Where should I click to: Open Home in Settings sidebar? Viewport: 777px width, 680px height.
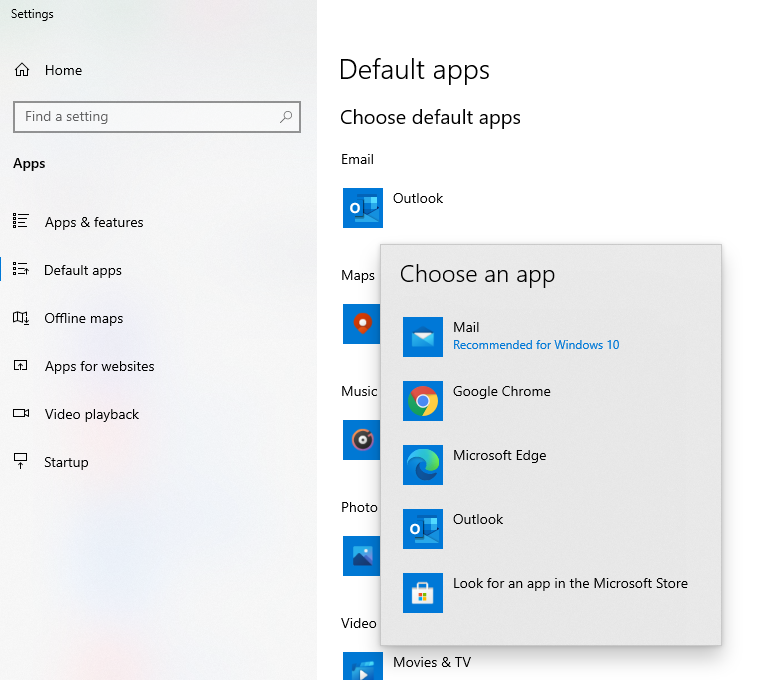pyautogui.click(x=159, y=70)
